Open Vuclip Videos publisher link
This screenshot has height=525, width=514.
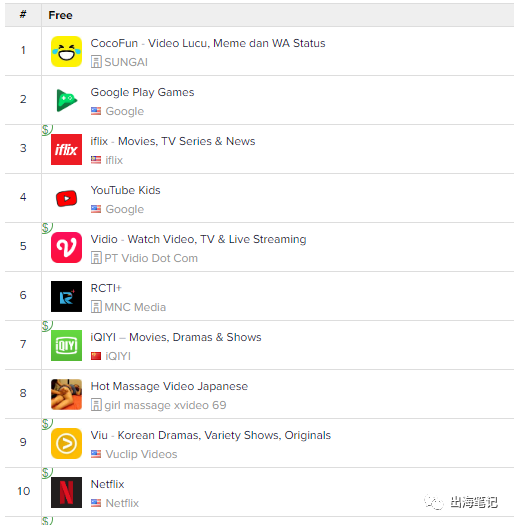point(141,454)
